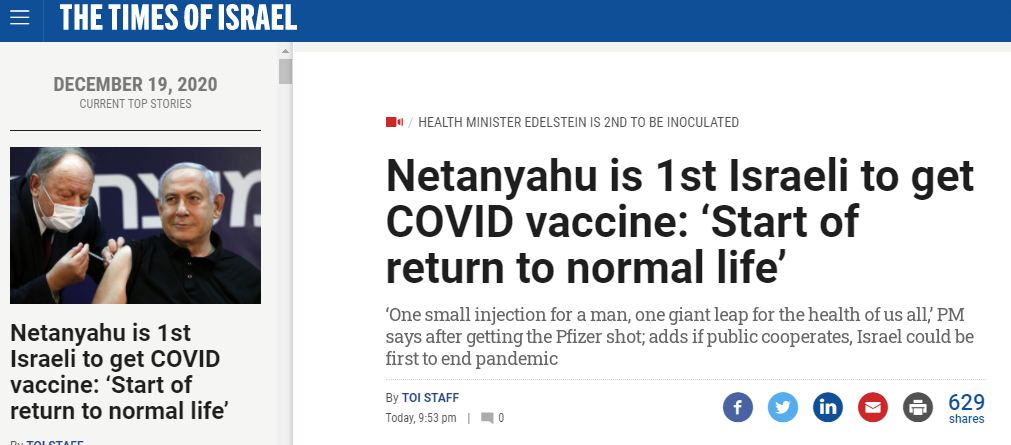Open the hamburger navigation menu
The height and width of the screenshot is (445, 1011).
[20, 19]
